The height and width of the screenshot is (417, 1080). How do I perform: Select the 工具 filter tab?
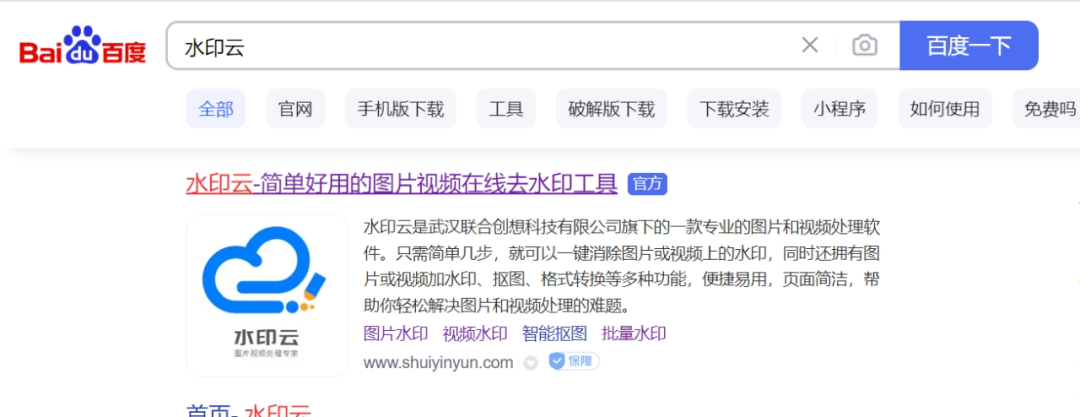click(506, 108)
